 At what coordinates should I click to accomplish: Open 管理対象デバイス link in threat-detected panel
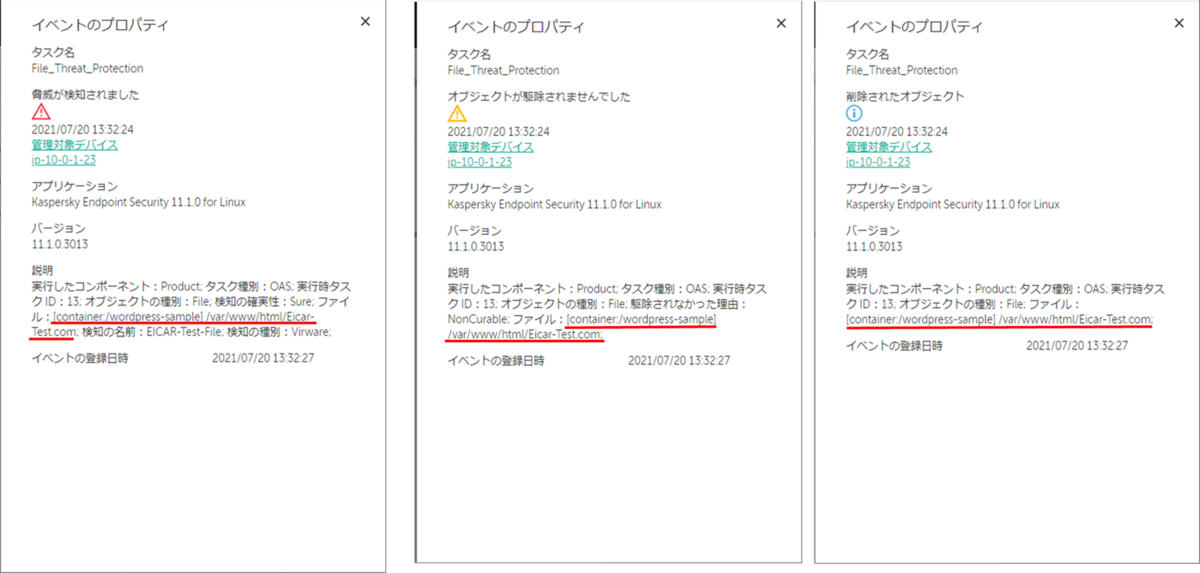(74, 144)
